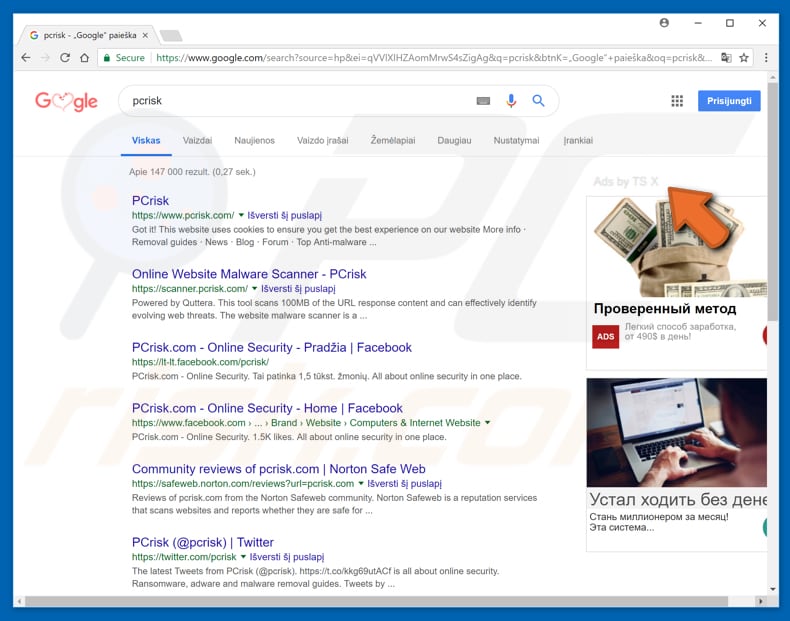Start voice search with the microphone icon
This screenshot has height=621, width=790.
(511, 101)
